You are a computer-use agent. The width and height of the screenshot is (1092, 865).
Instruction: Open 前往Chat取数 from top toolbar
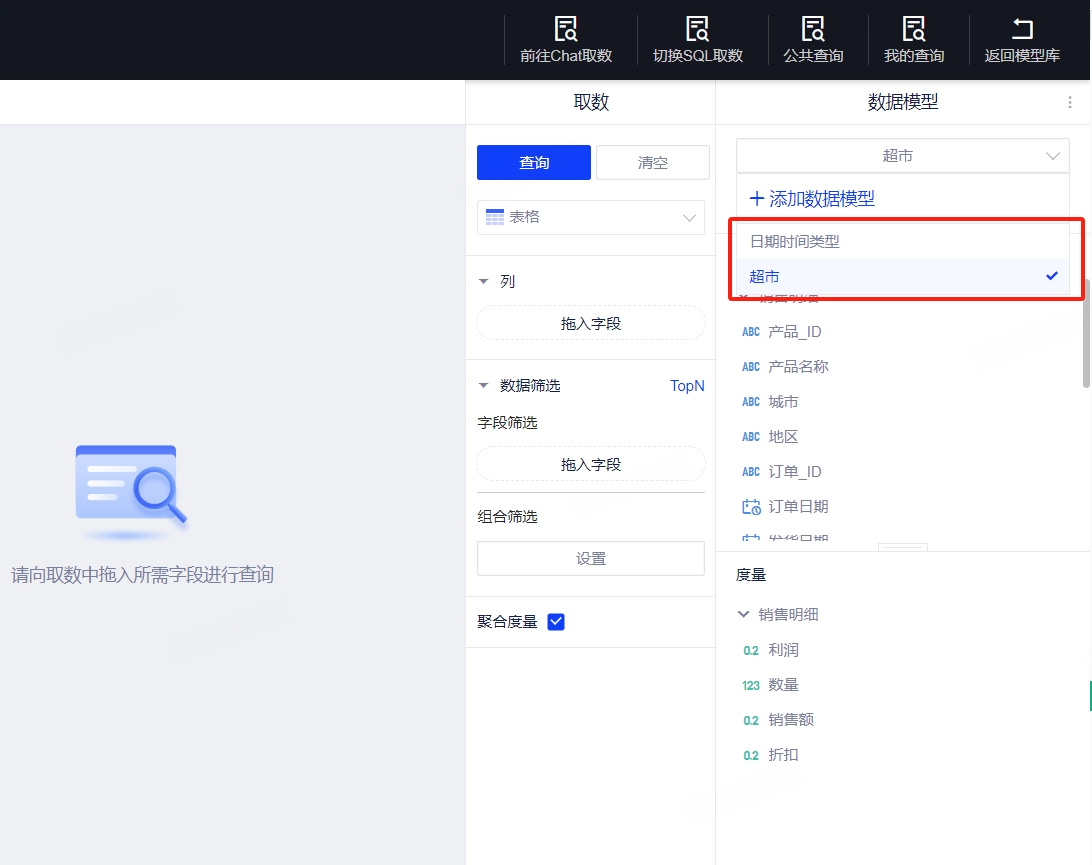[x=566, y=40]
